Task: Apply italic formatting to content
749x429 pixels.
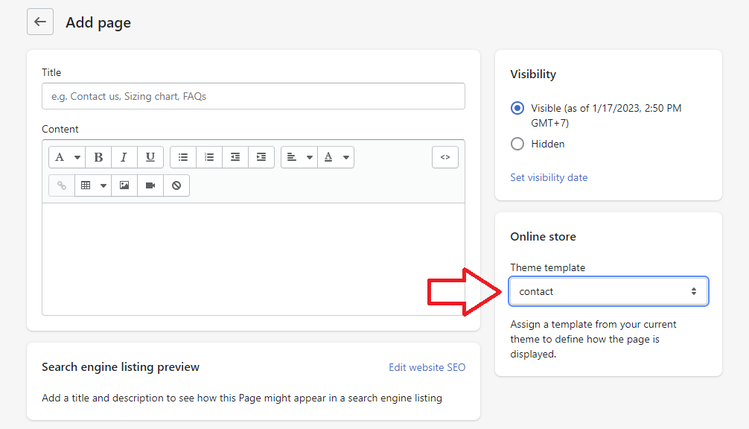Action: coord(124,157)
